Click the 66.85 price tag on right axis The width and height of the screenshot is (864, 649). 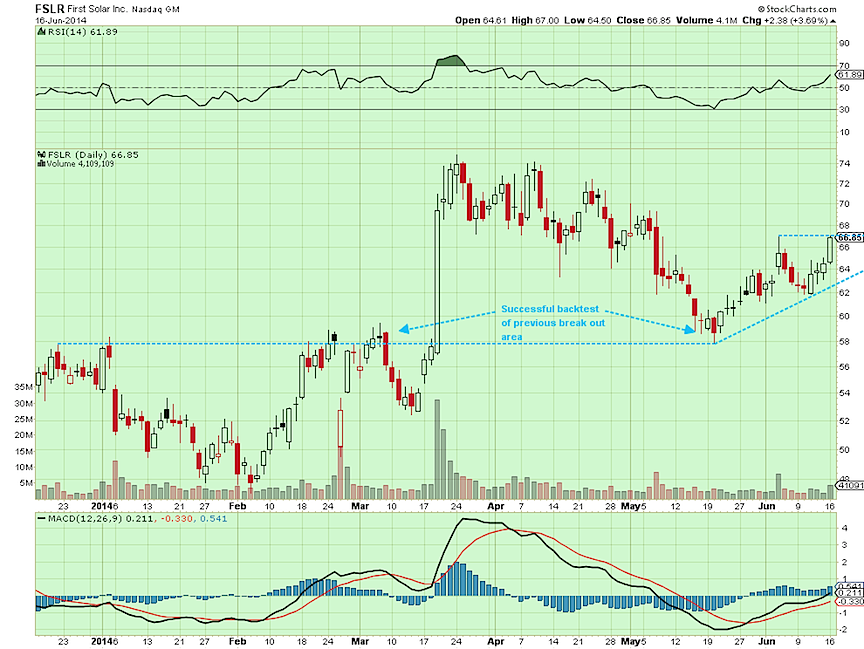(850, 237)
